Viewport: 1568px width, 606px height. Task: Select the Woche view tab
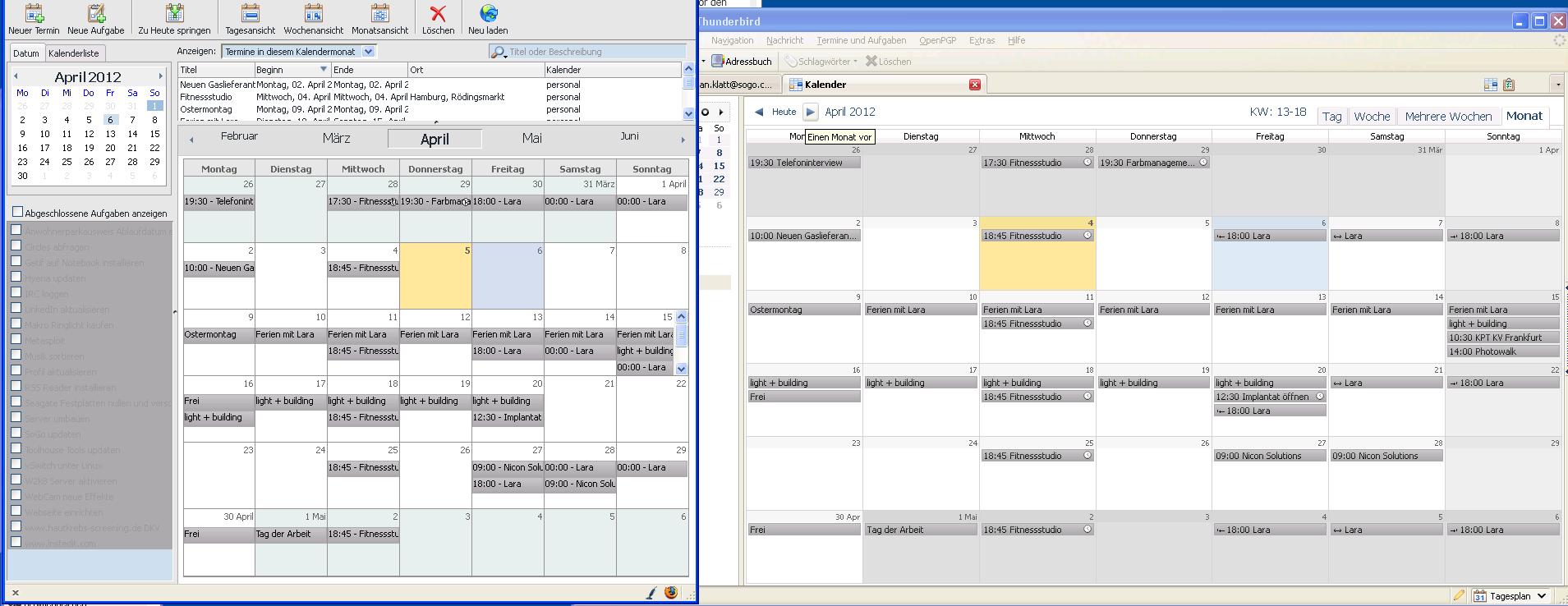1372,117
